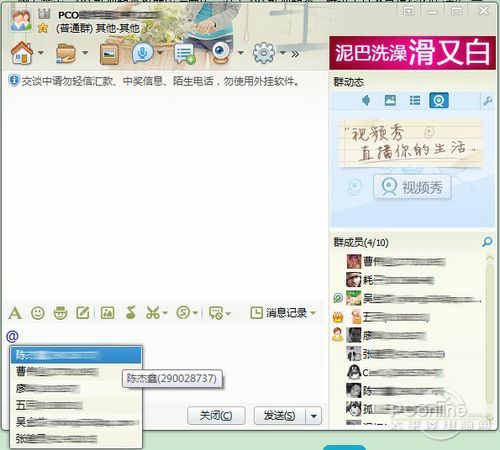This screenshot has width=500, height=450.
Task: Click the security tip shield icon
Action: coord(14,81)
